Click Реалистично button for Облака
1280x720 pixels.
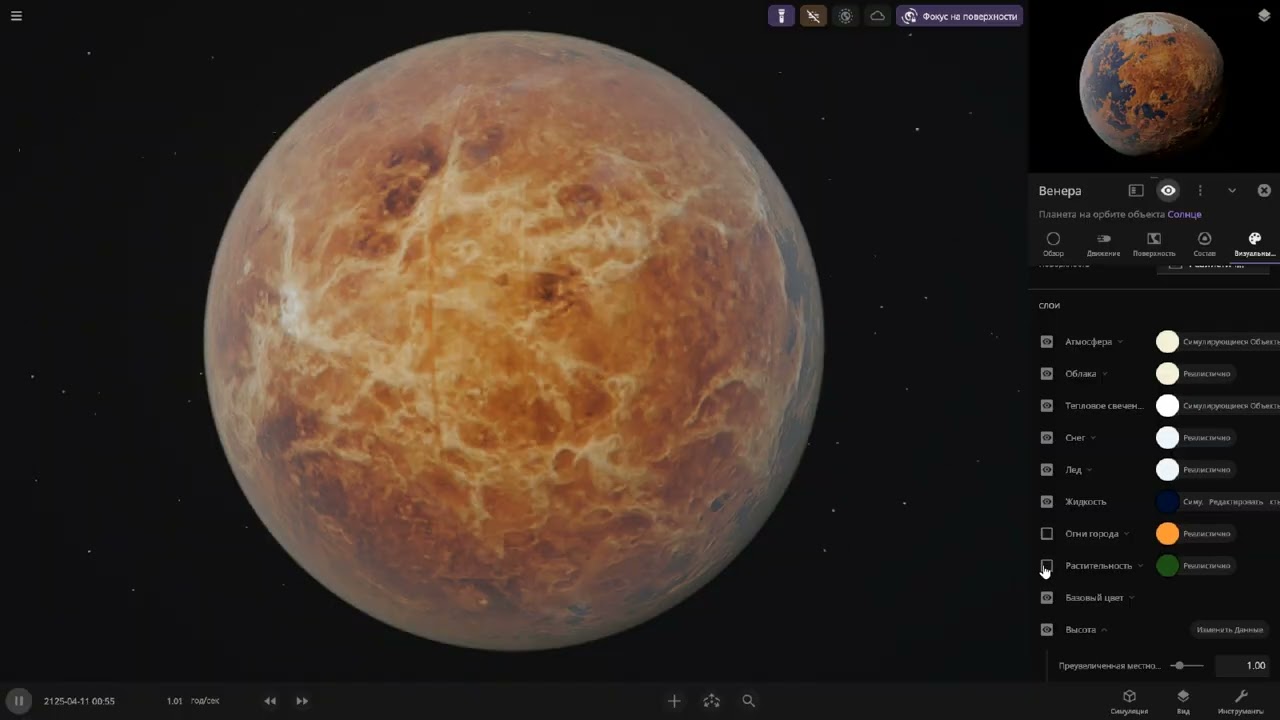[1207, 374]
